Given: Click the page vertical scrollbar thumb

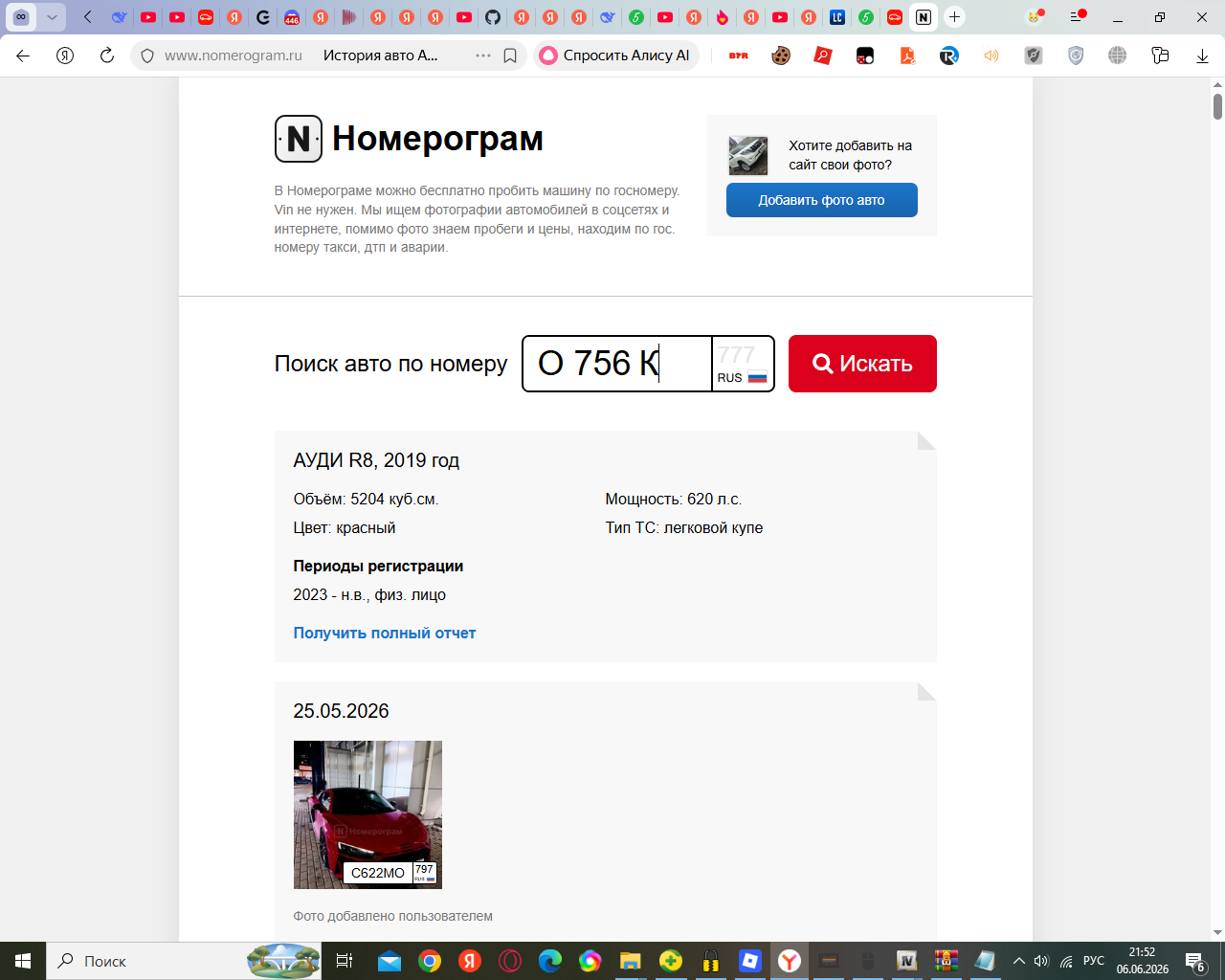Looking at the screenshot, I should 1217,105.
